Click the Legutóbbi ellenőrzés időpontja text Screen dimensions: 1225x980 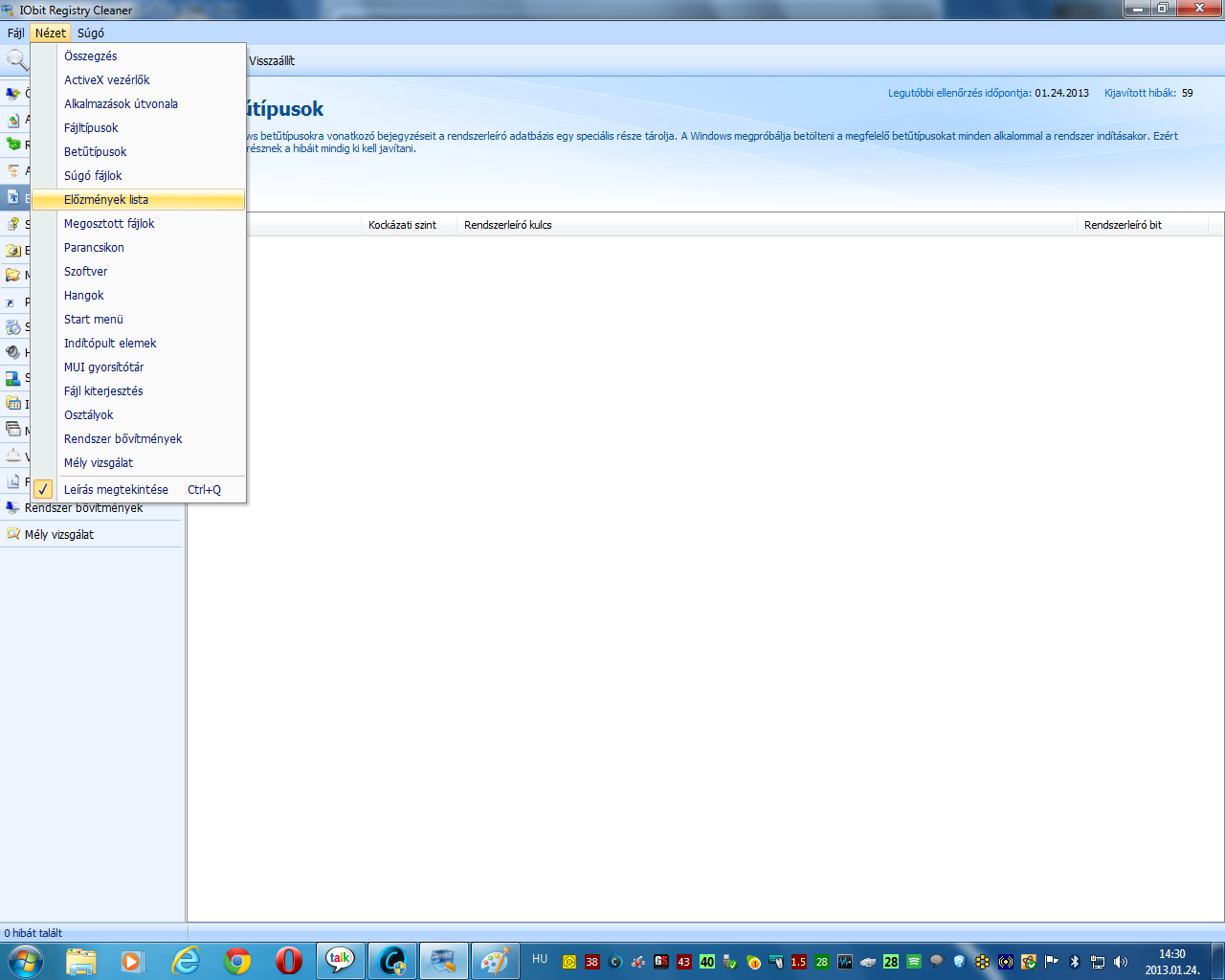point(960,93)
